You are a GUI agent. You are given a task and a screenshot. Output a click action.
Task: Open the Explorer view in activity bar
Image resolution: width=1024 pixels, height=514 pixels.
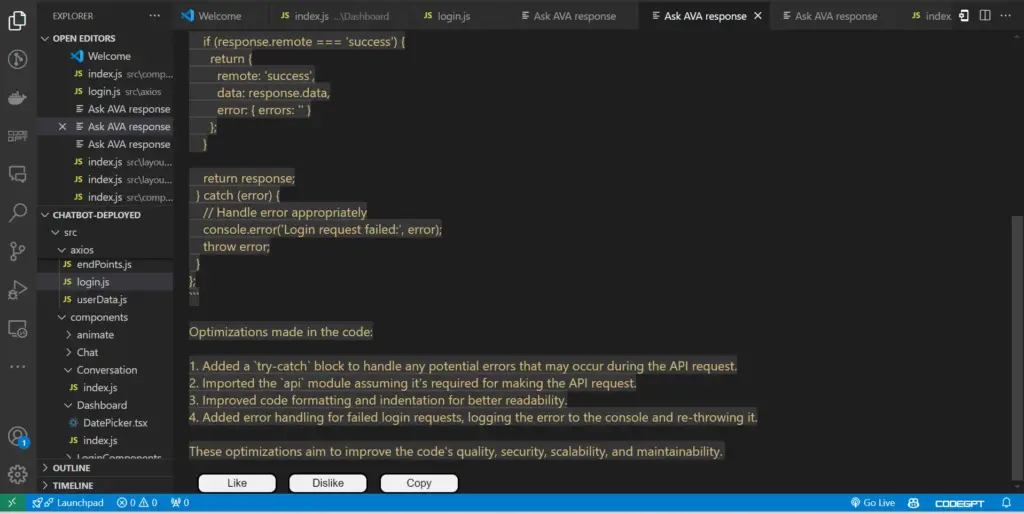(x=18, y=20)
